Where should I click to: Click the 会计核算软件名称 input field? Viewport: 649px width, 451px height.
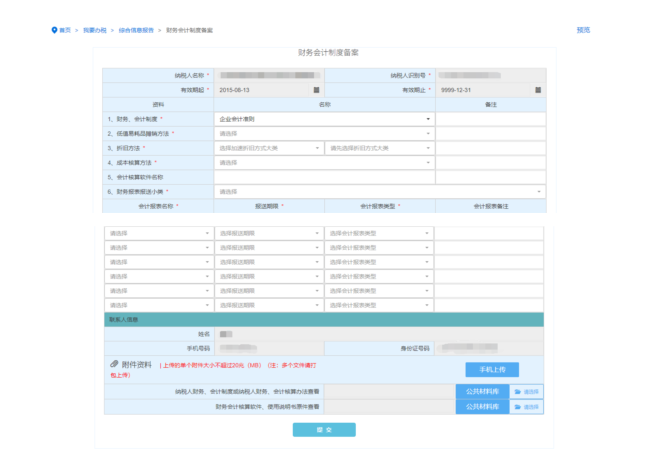click(324, 177)
